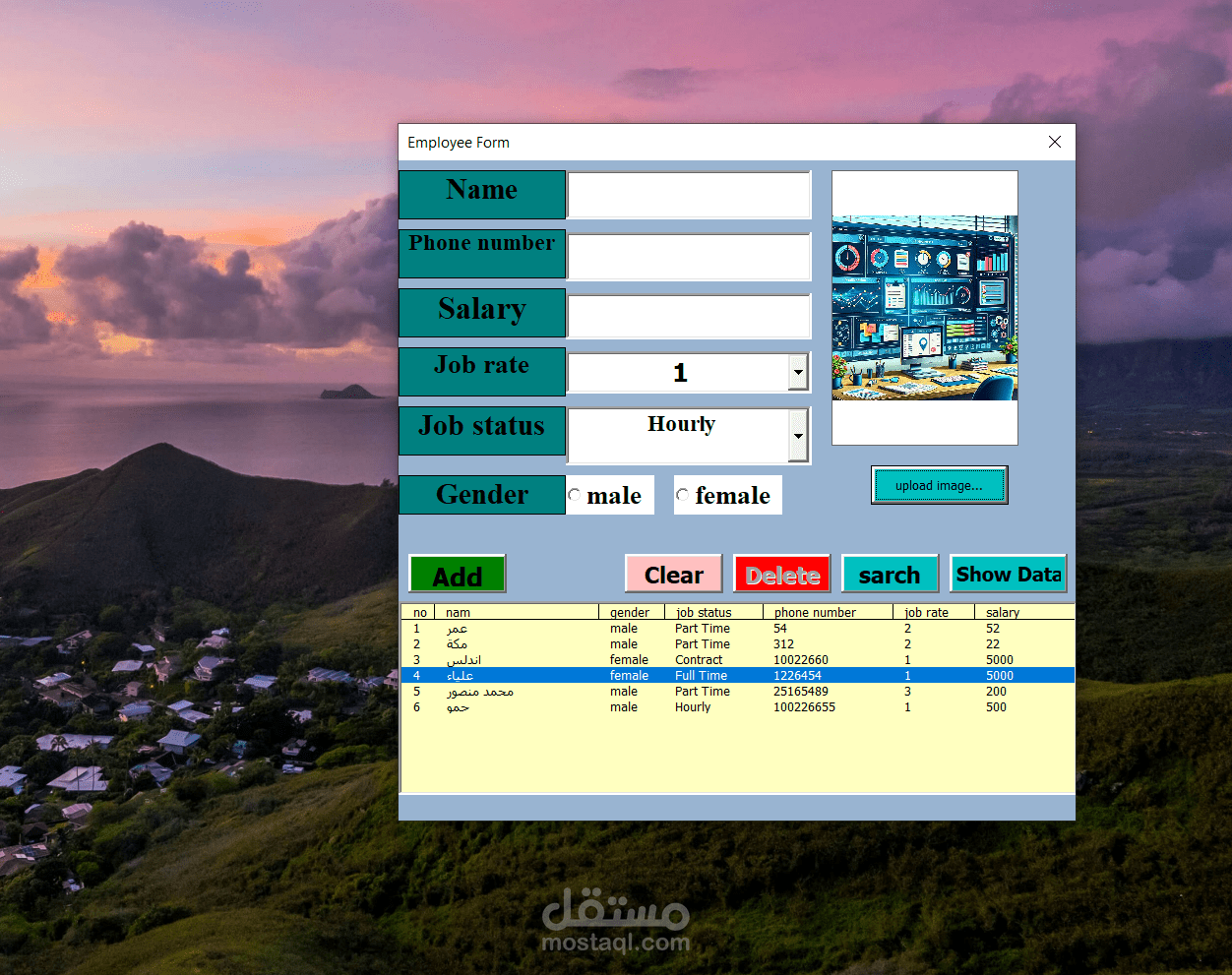
Task: Select highlighted row 4 with phone 1226454
Action: pyautogui.click(x=738, y=676)
